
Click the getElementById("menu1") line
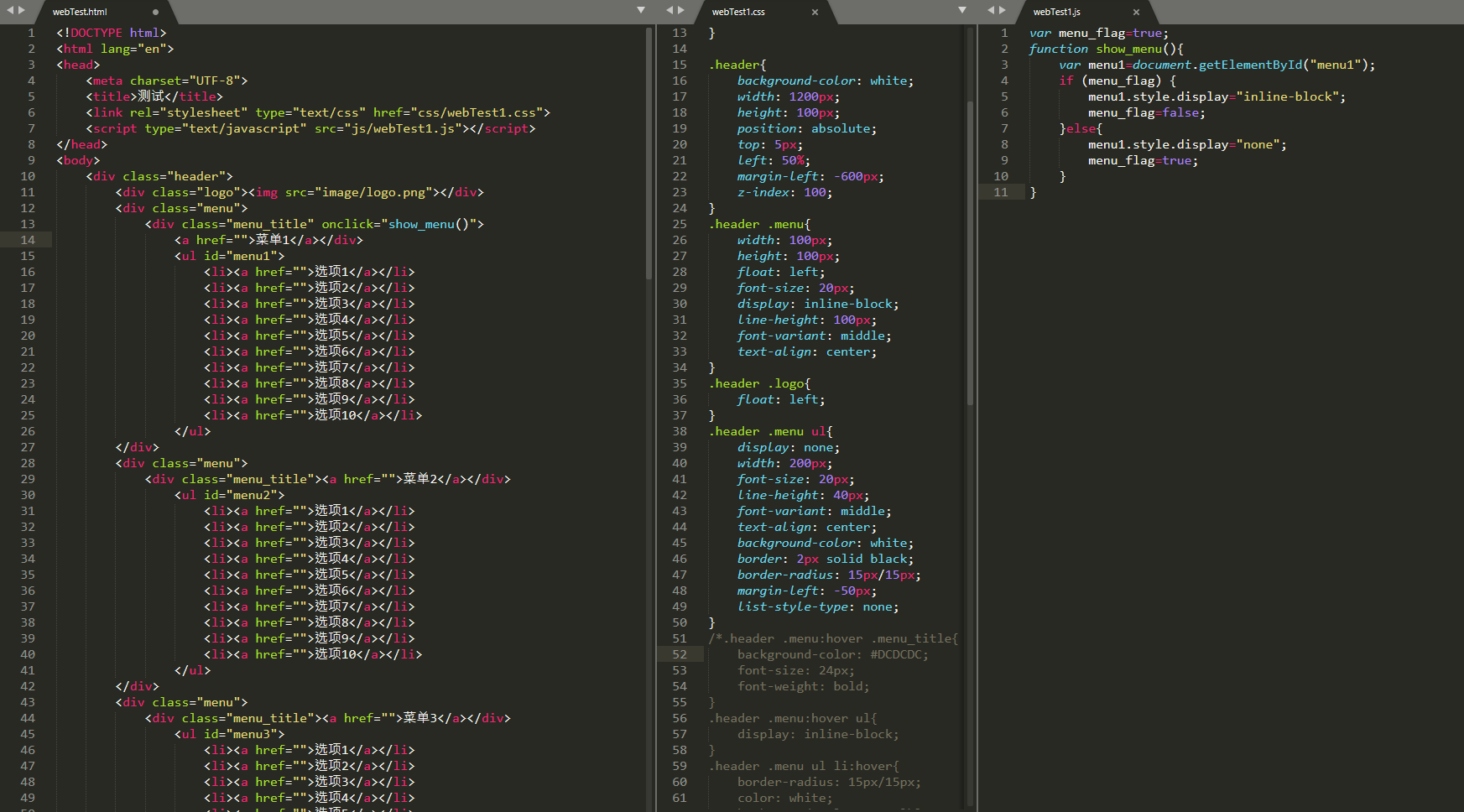tap(1217, 65)
